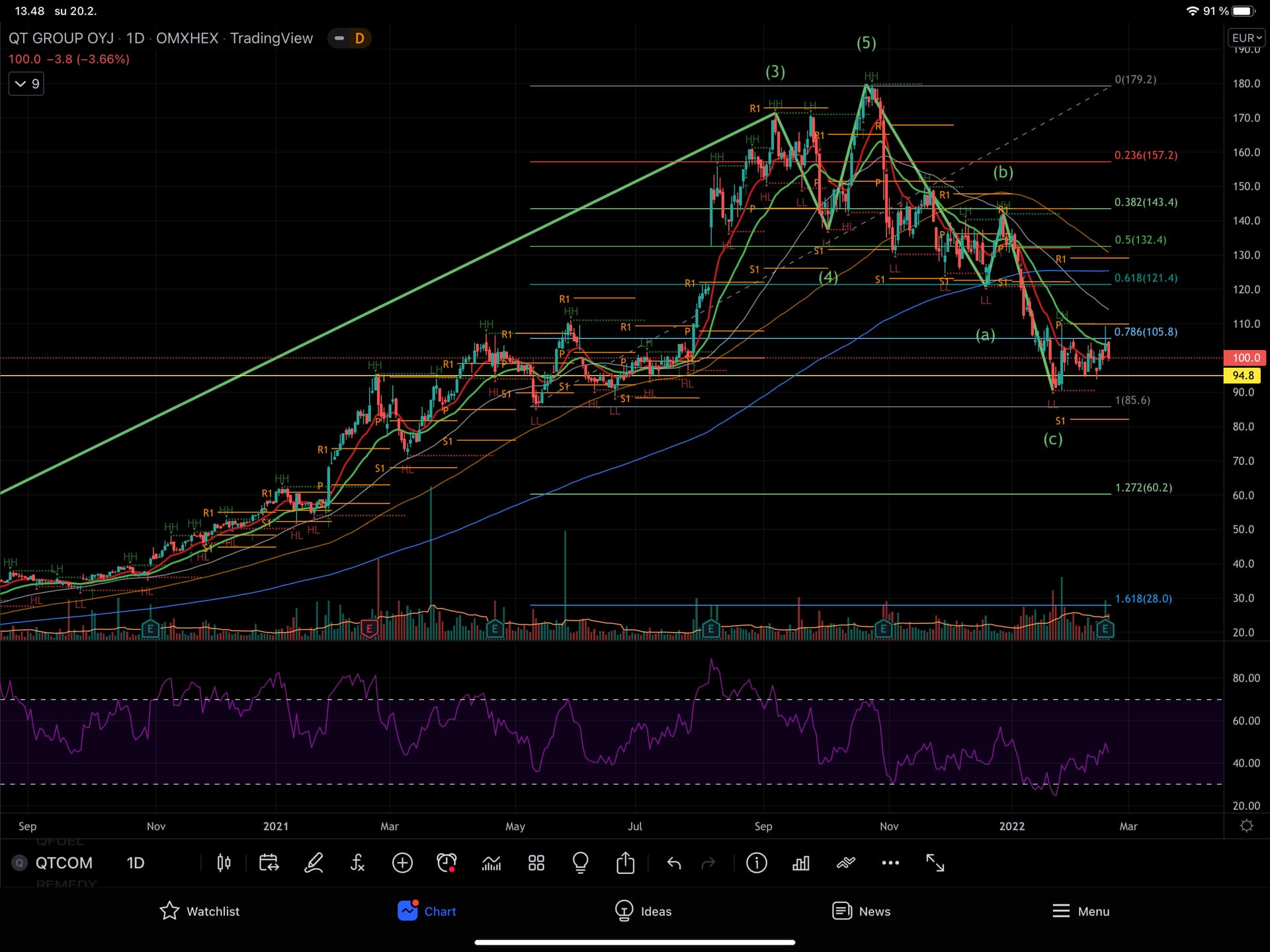Image resolution: width=1270 pixels, height=952 pixels.
Task: Click the yellow 94.8 price label
Action: pos(1243,375)
